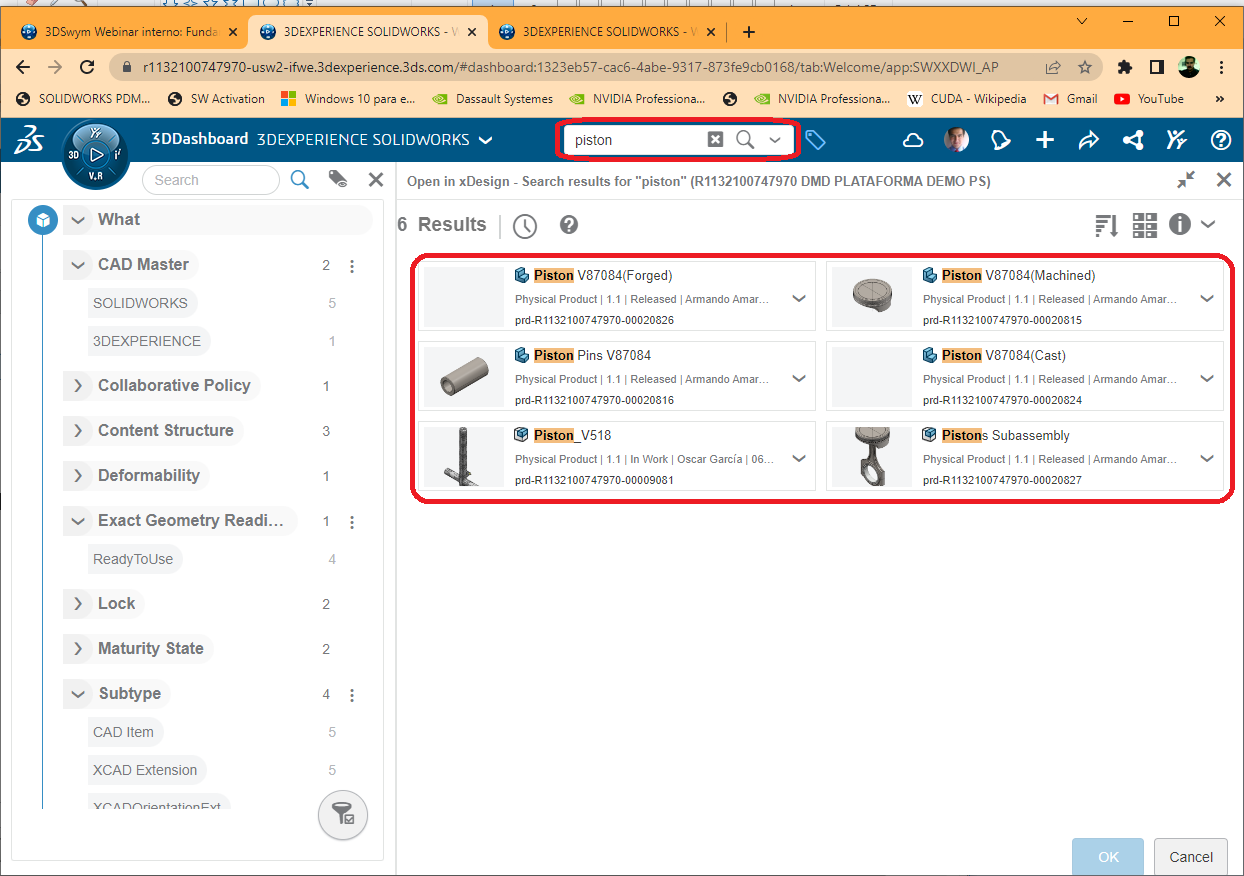
Task: Open the notifications speech icon
Action: click(1001, 140)
